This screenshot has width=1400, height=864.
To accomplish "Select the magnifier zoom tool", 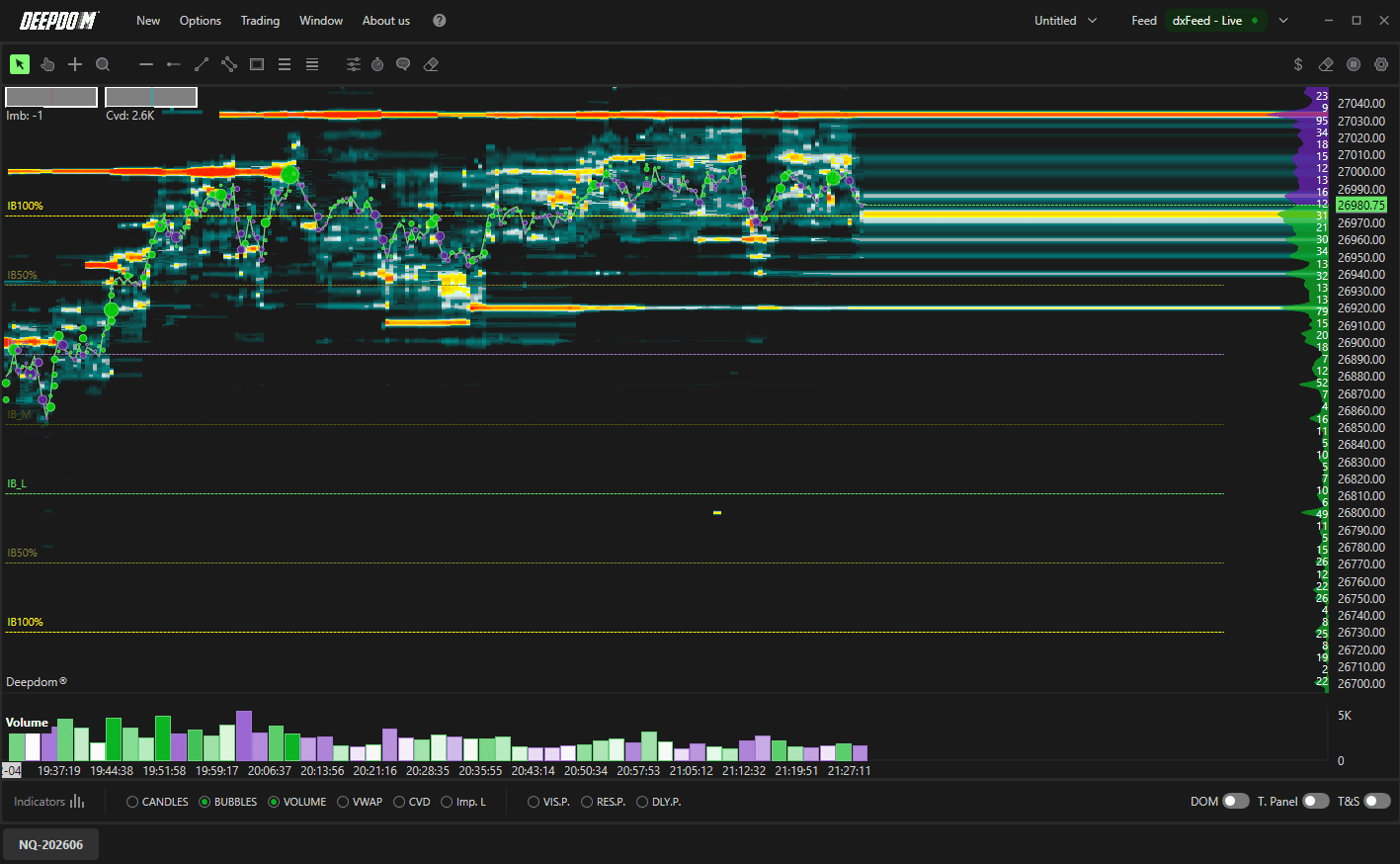I will (103, 64).
